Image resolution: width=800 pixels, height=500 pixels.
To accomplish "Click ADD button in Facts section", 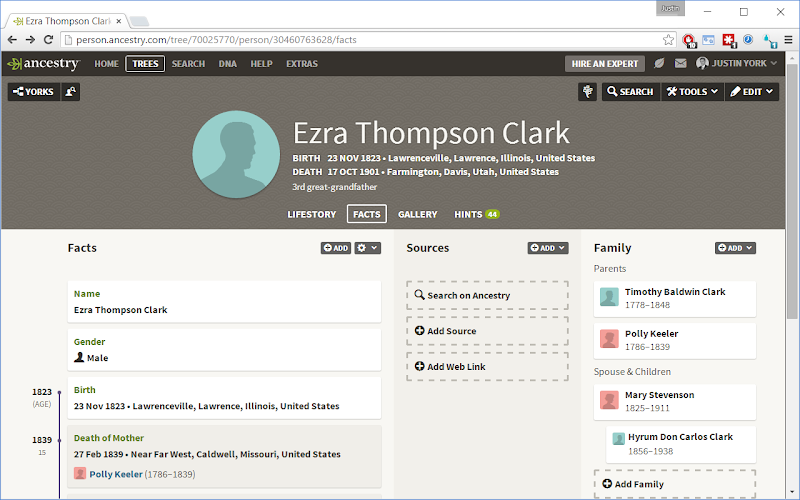I will (x=336, y=248).
